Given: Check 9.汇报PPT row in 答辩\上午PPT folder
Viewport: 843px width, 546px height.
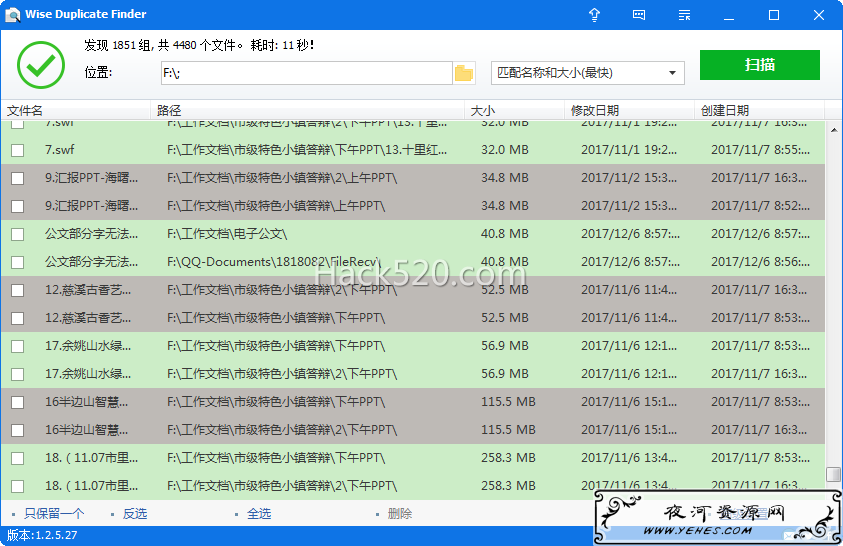Looking at the screenshot, I should point(18,206).
